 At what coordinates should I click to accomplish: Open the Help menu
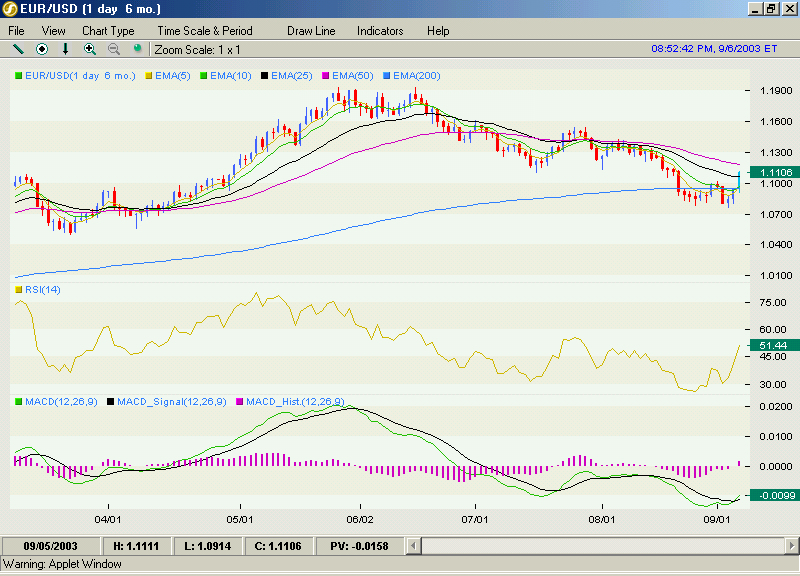point(438,31)
